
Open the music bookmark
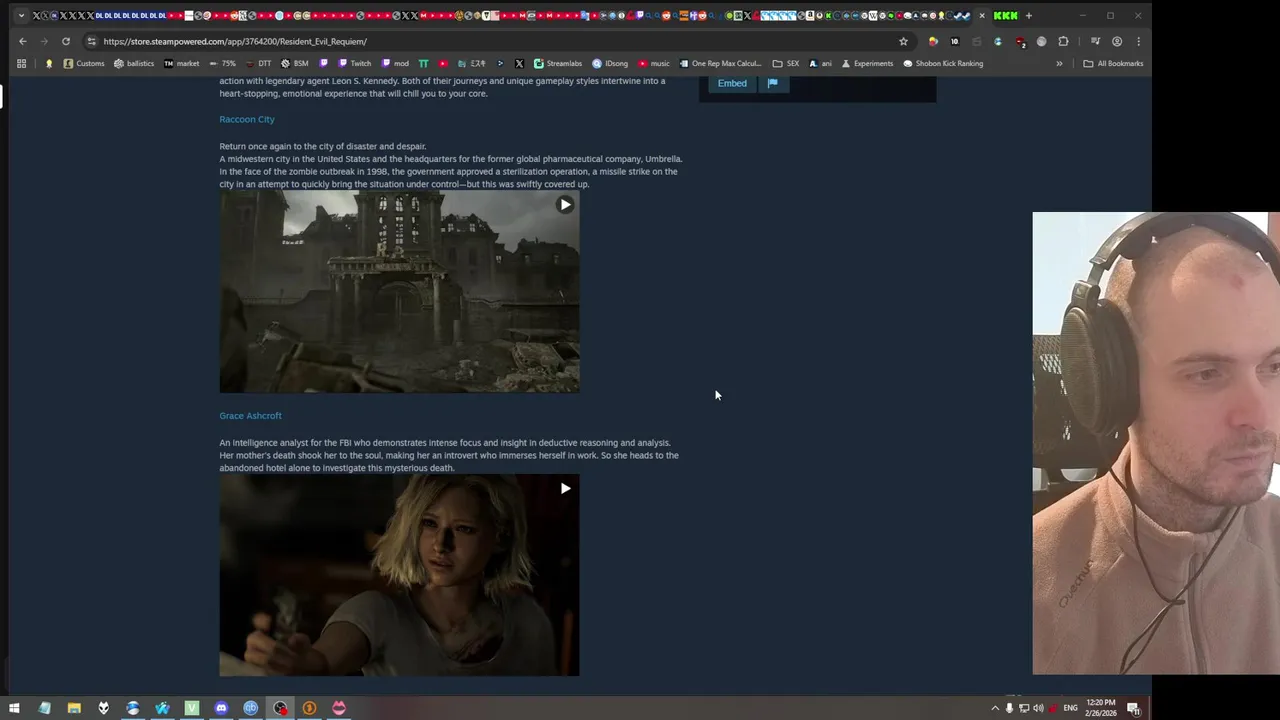[x=654, y=63]
